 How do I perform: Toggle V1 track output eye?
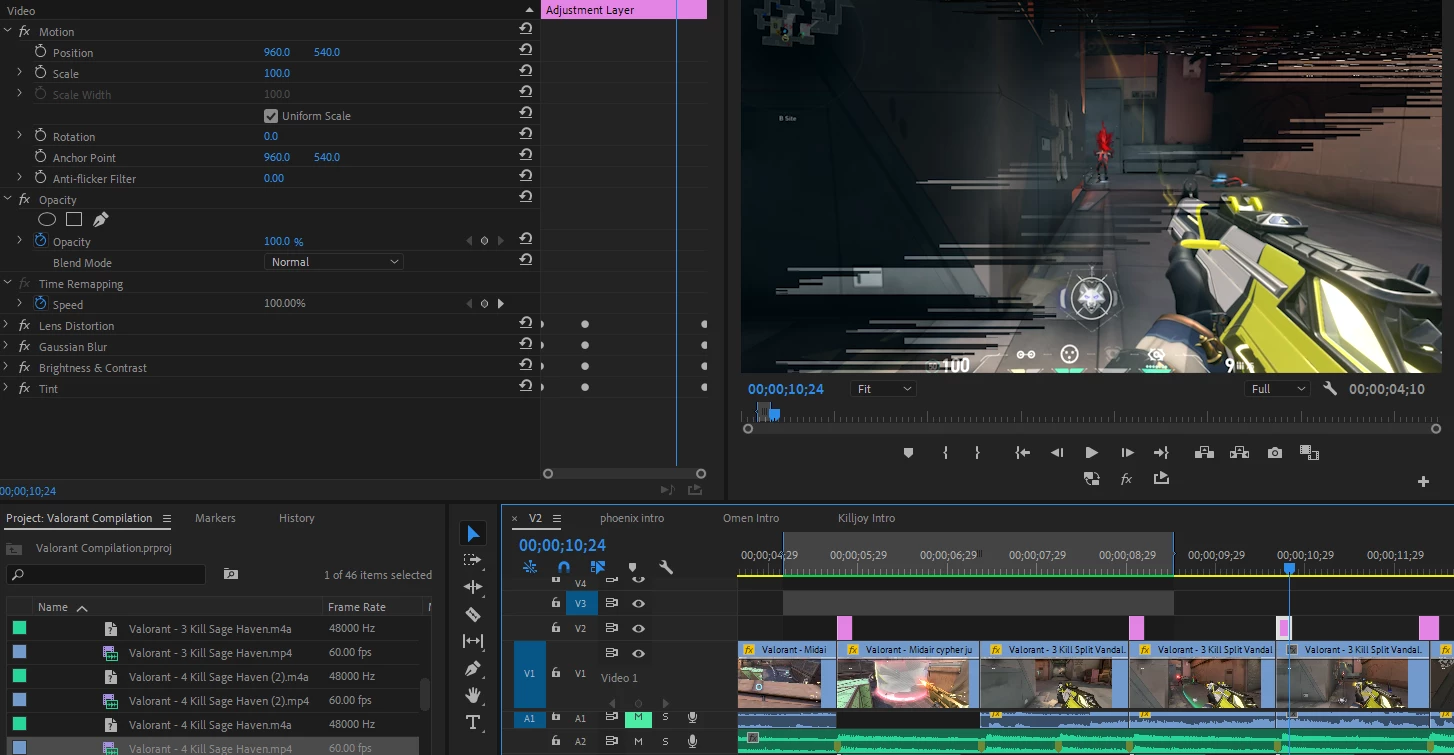(638, 654)
